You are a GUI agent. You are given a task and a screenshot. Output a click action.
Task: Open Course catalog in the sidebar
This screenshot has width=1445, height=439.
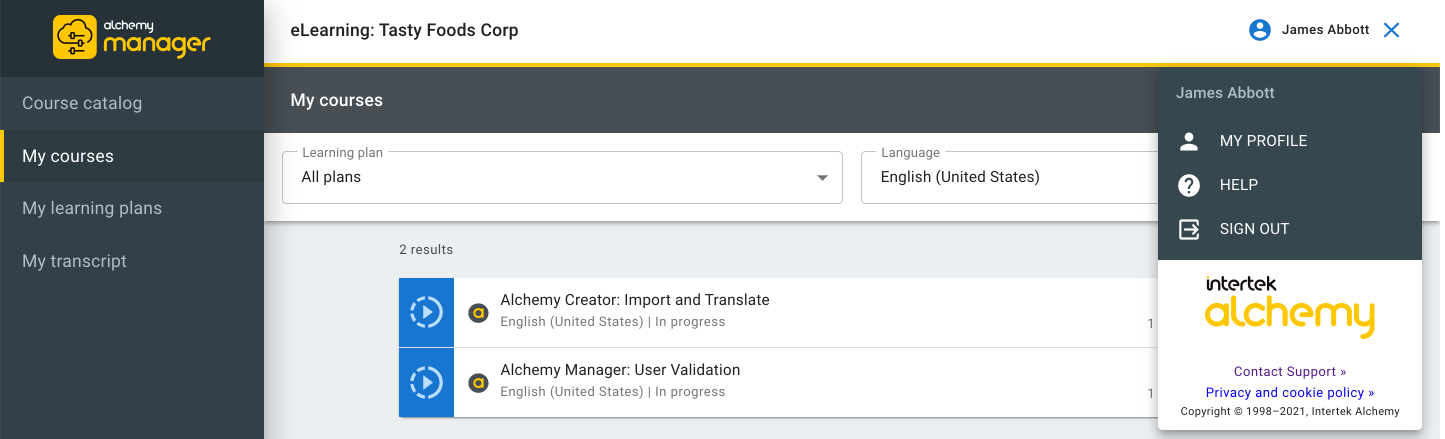pyautogui.click(x=132, y=103)
